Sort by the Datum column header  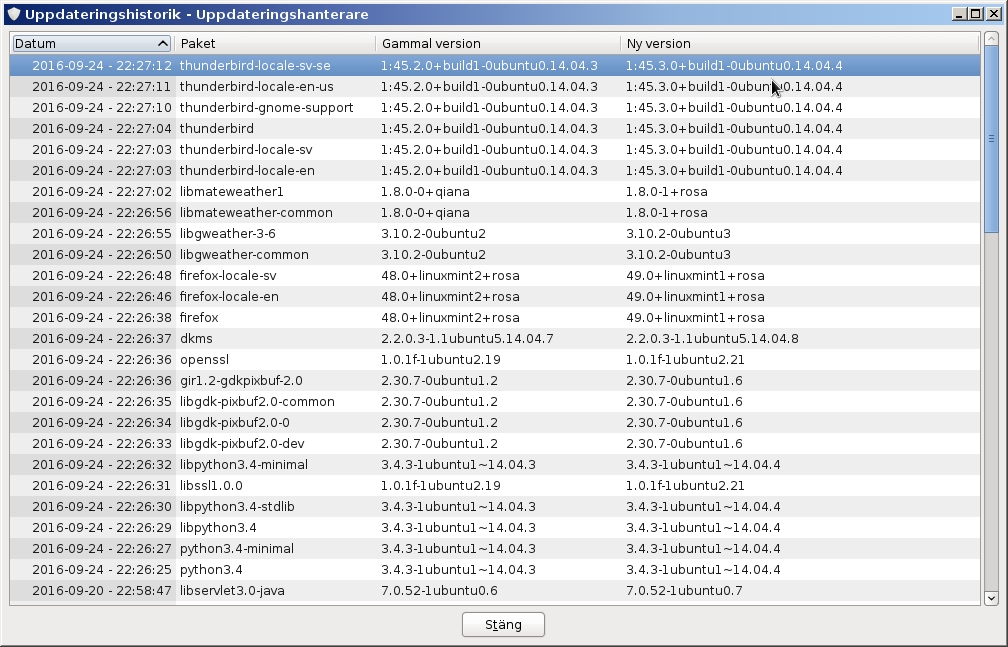[x=91, y=43]
